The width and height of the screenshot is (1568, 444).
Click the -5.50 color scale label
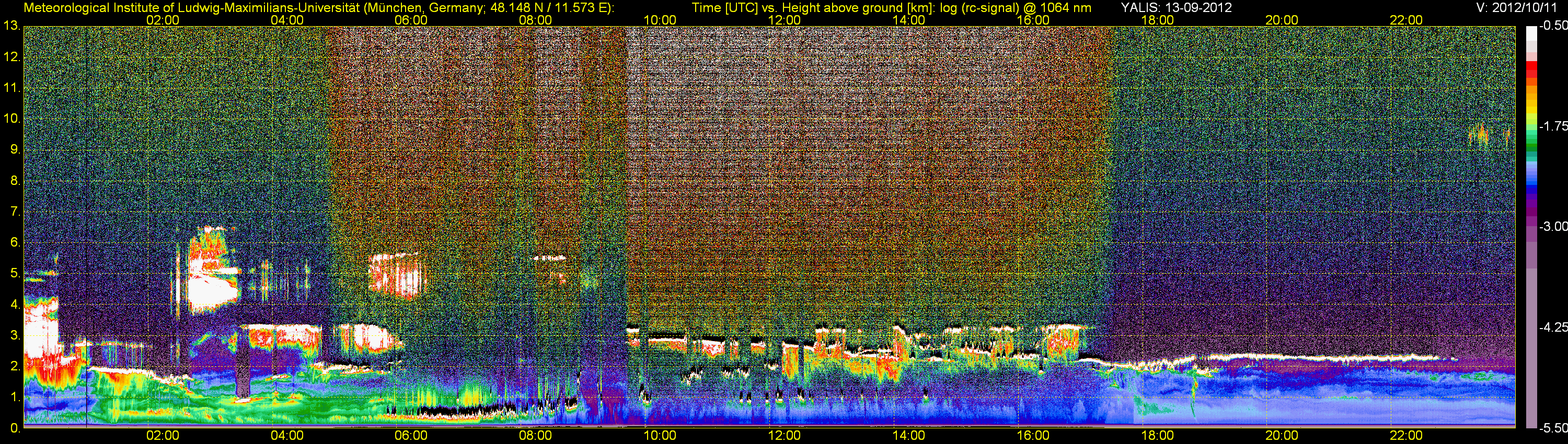1553,428
